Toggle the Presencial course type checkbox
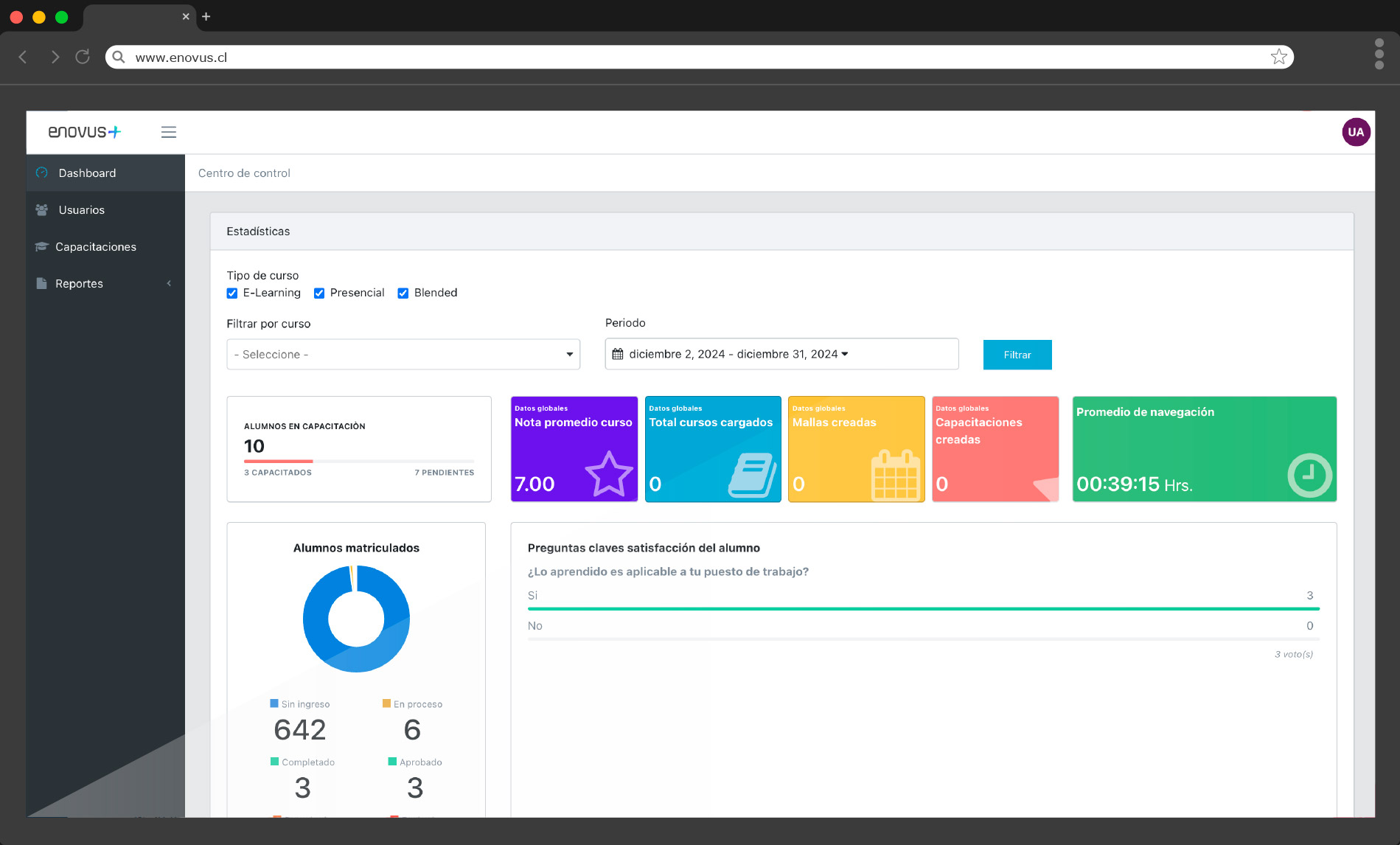The image size is (1400, 845). tap(319, 293)
